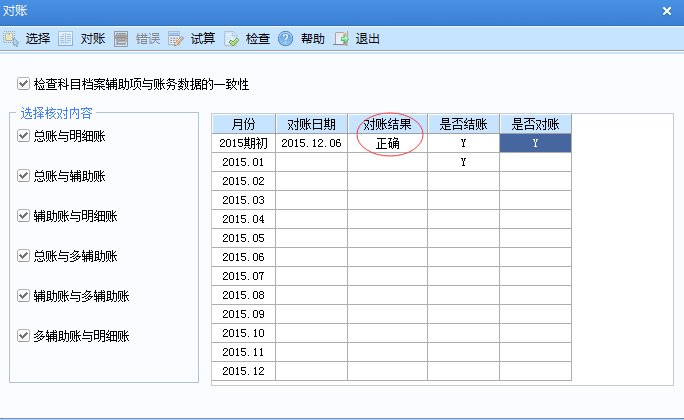Close the 对账 dialog window
The width and height of the screenshot is (684, 420).
tap(667, 11)
